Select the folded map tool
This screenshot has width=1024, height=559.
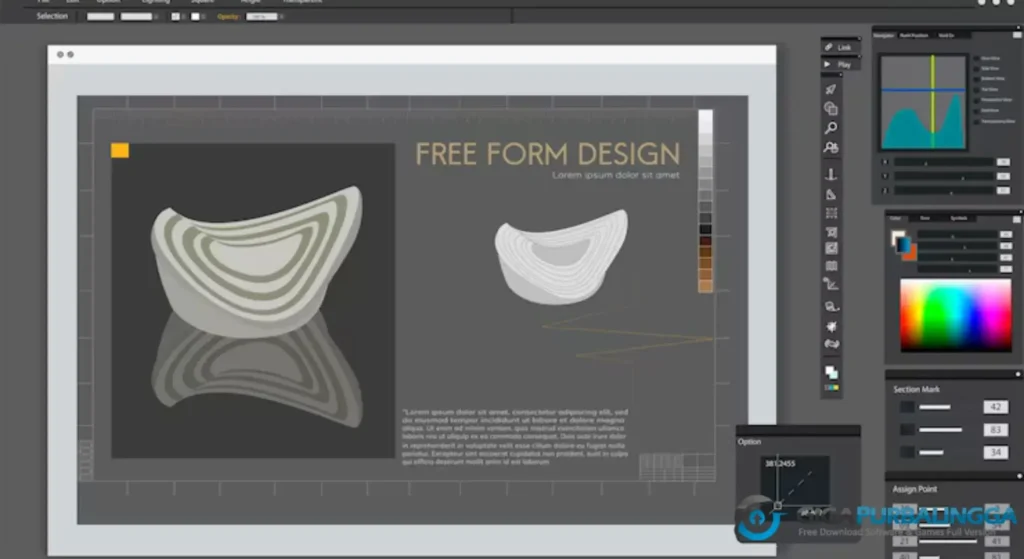tap(831, 266)
